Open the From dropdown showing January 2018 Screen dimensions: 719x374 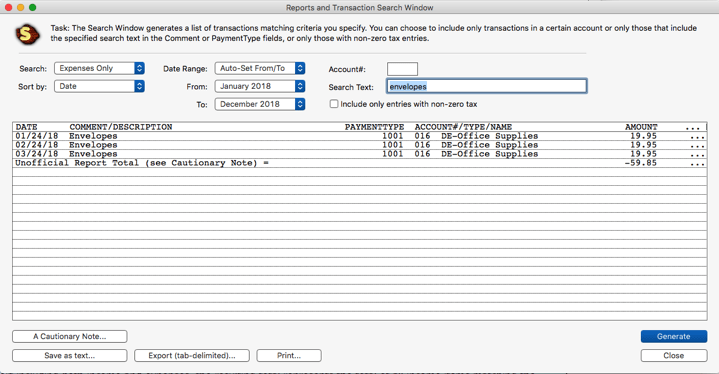260,86
